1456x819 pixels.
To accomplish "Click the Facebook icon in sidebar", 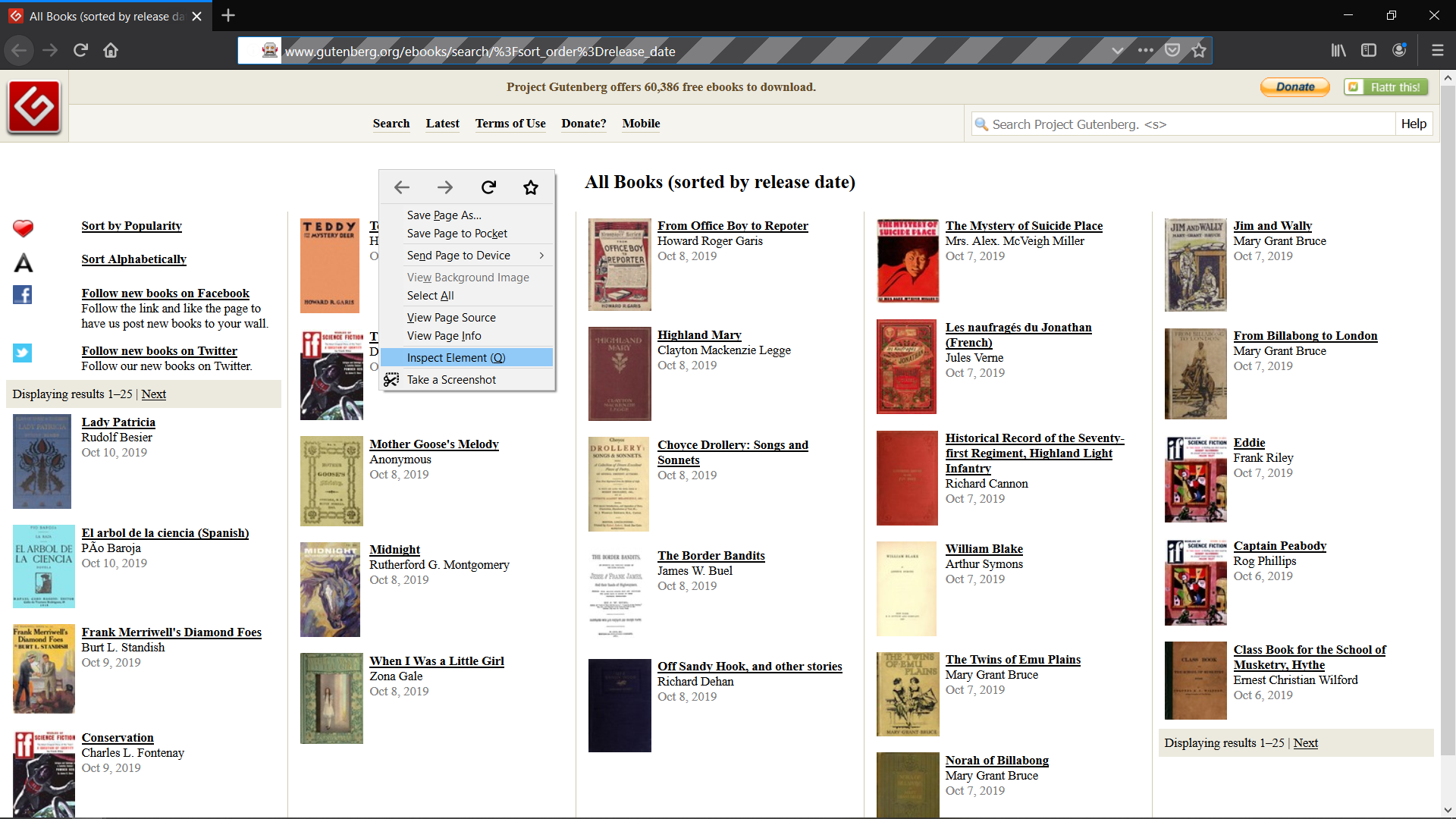I will [23, 295].
